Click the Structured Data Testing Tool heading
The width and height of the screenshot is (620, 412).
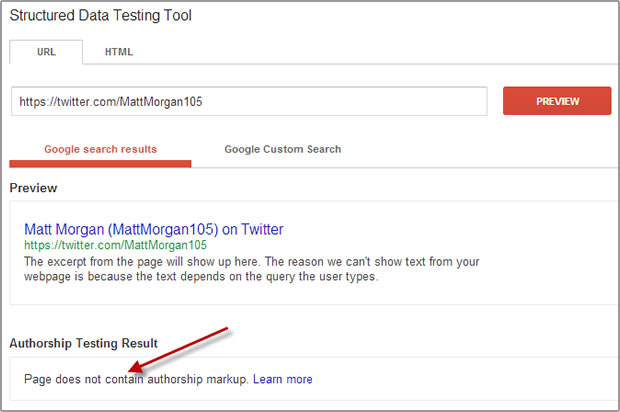(x=100, y=16)
